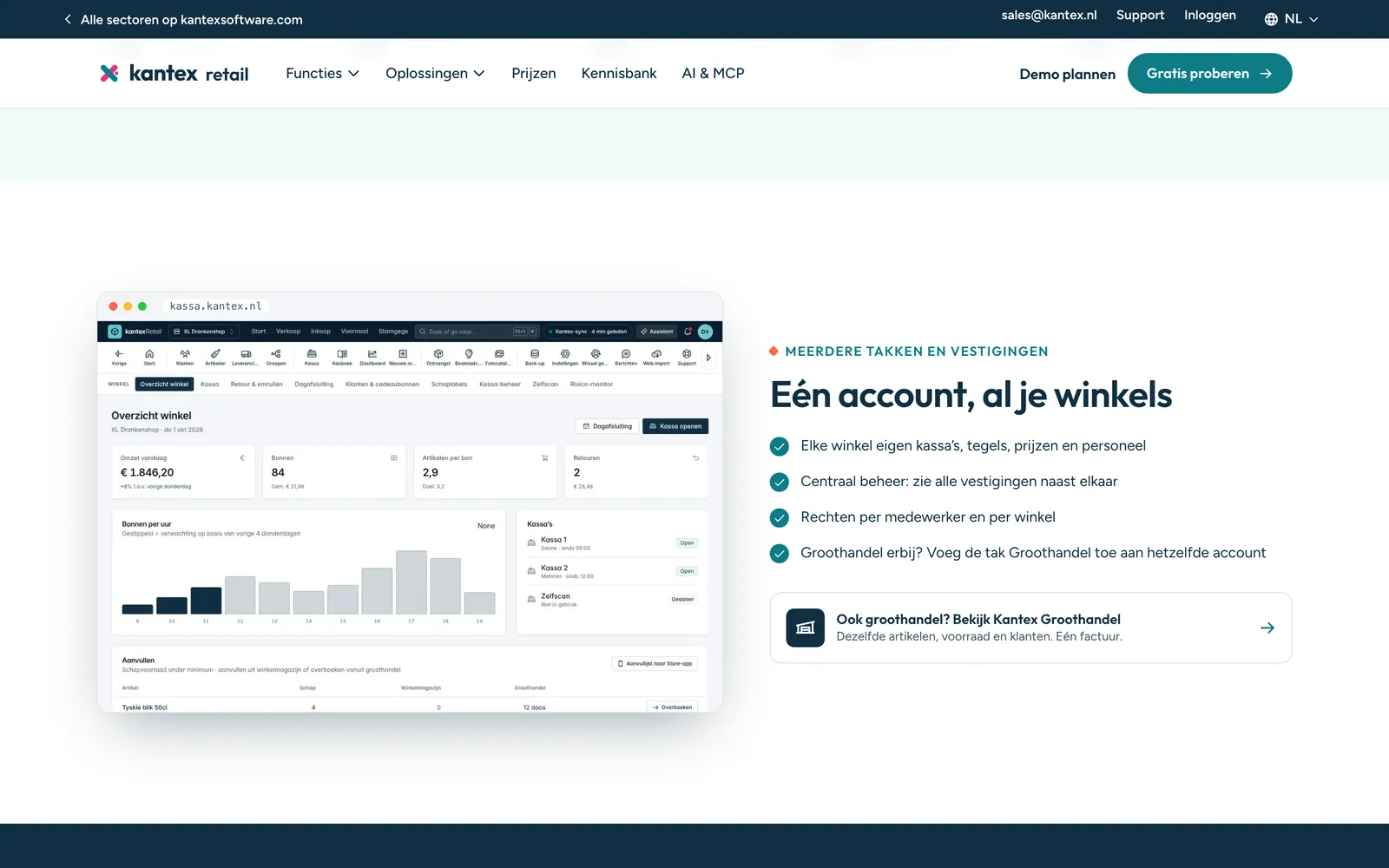Click the Gratis proberen button
The width and height of the screenshot is (1389, 868).
click(x=1209, y=74)
